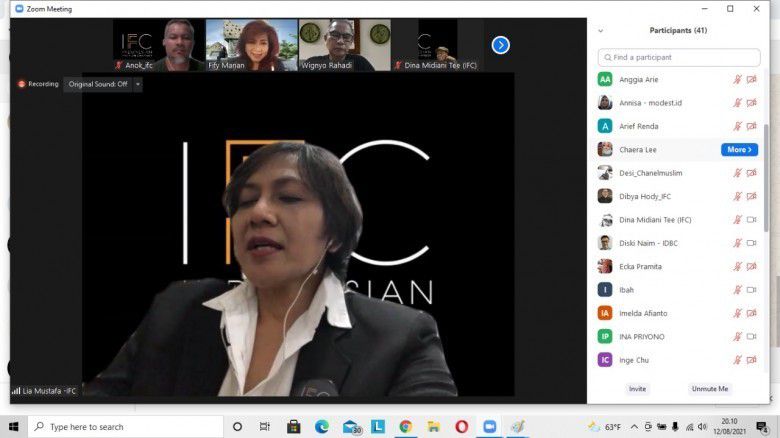Screen dimensions: 780x438
Task: Open the Original Sound dropdown arrow
Action: click(x=138, y=84)
